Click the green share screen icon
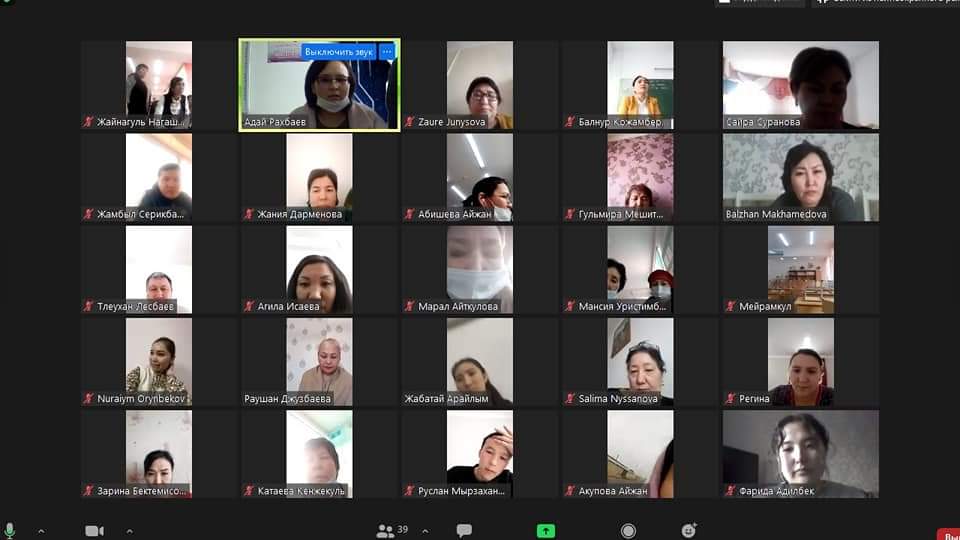This screenshot has height=540, width=960. (x=546, y=531)
